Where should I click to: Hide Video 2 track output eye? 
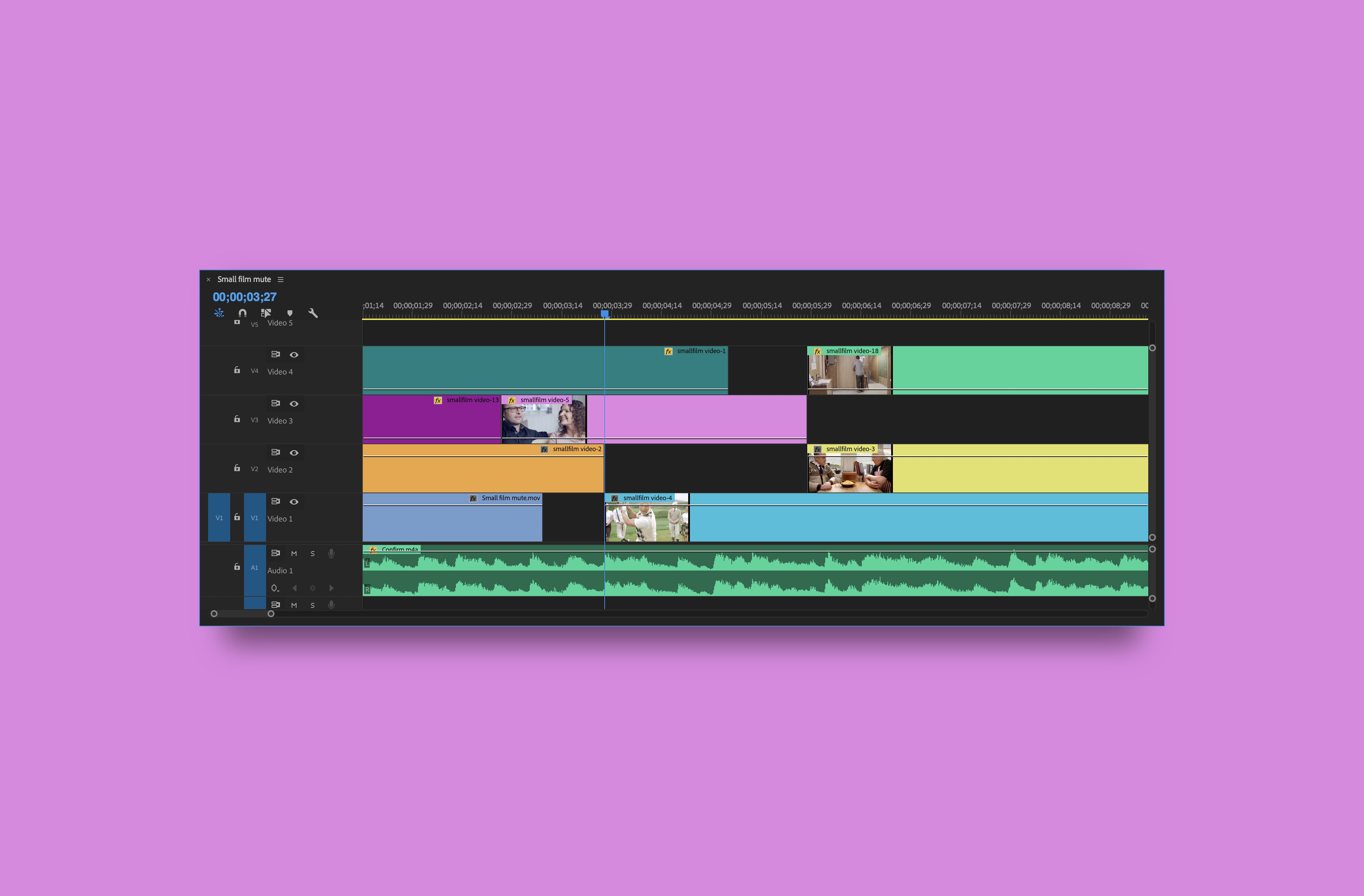pyautogui.click(x=294, y=453)
